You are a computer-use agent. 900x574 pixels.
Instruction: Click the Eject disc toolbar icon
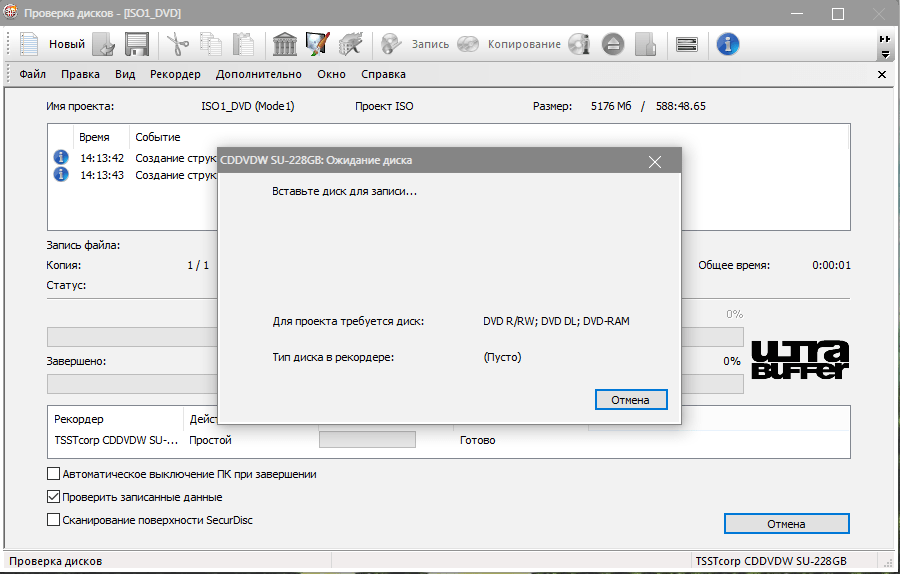pyautogui.click(x=613, y=44)
